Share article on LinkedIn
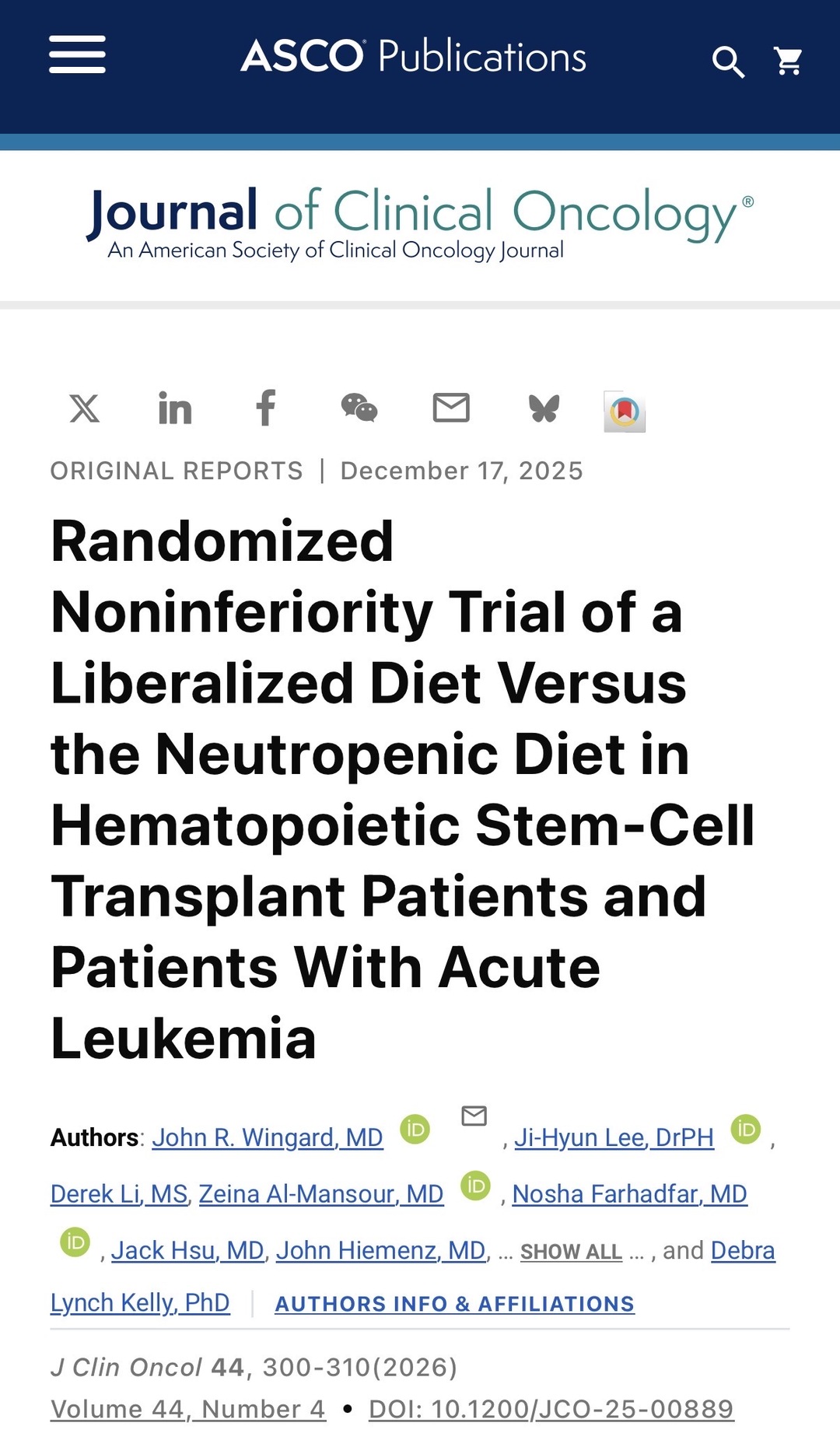 coord(175,408)
